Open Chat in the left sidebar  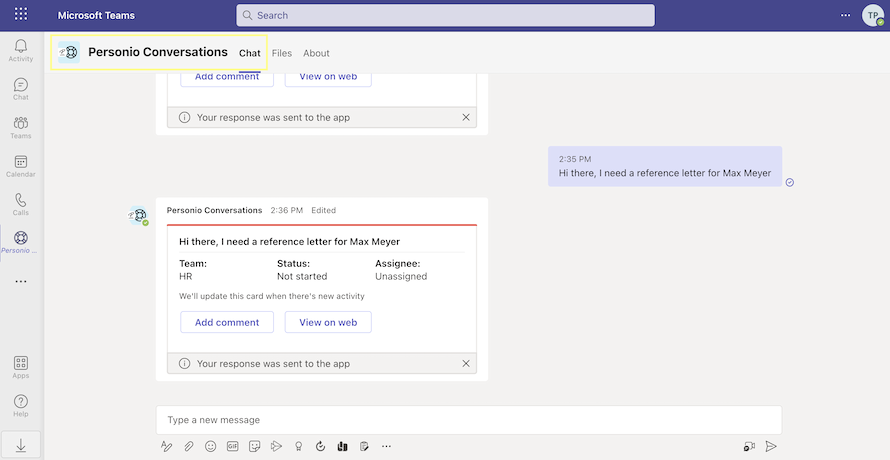(x=21, y=89)
